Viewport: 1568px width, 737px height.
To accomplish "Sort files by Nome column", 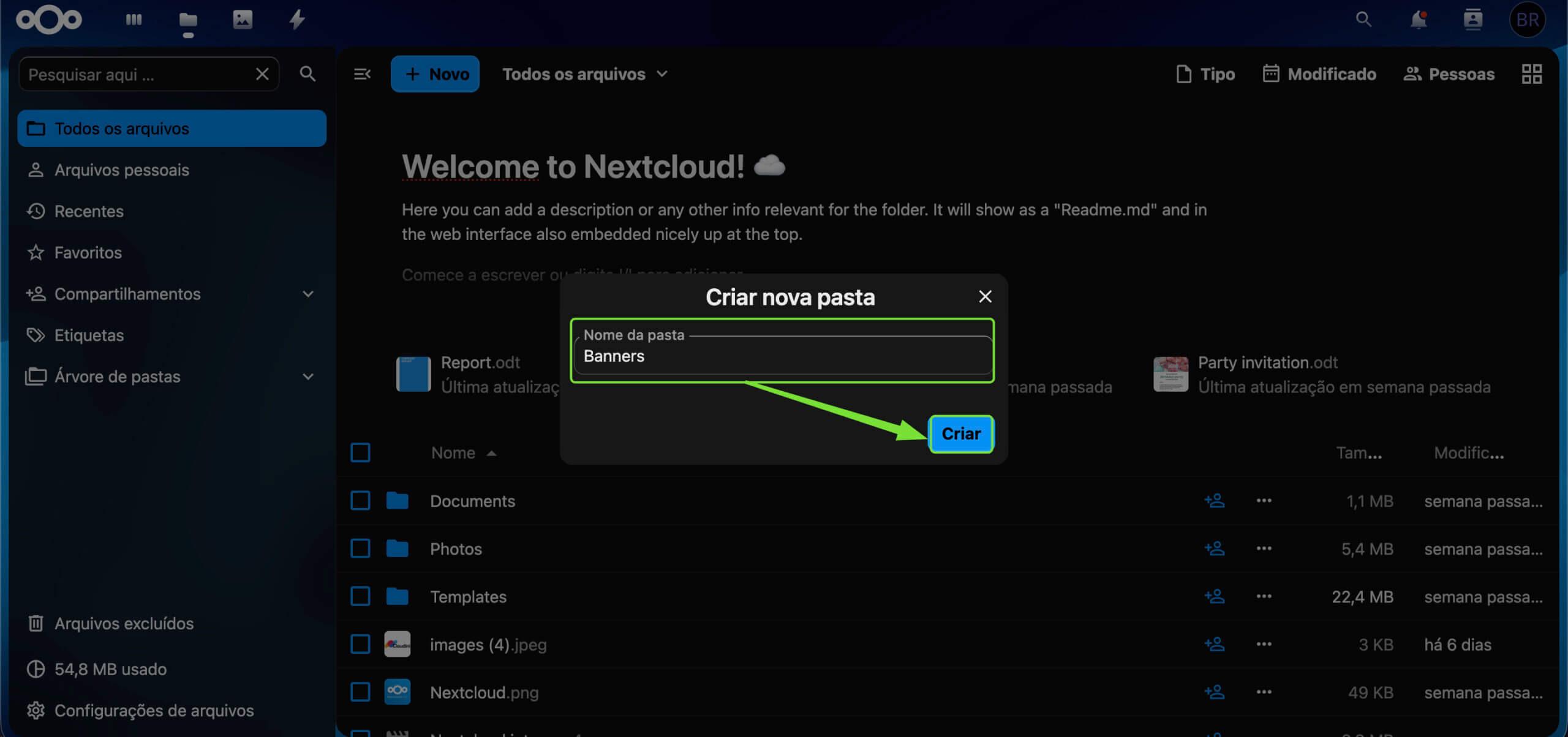I will tap(464, 453).
